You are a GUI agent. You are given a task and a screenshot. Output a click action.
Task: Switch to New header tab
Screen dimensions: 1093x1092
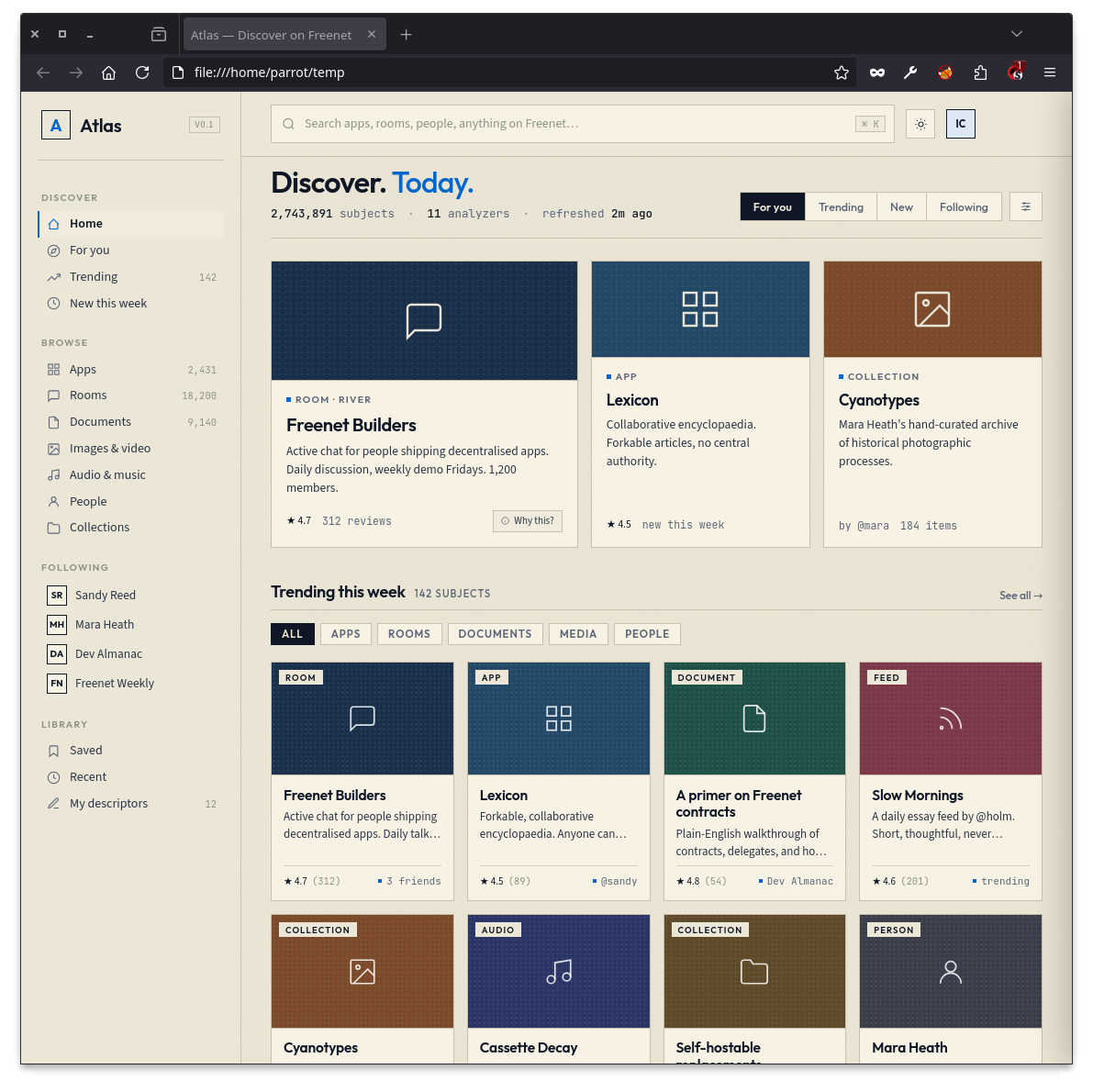pyautogui.click(x=900, y=207)
